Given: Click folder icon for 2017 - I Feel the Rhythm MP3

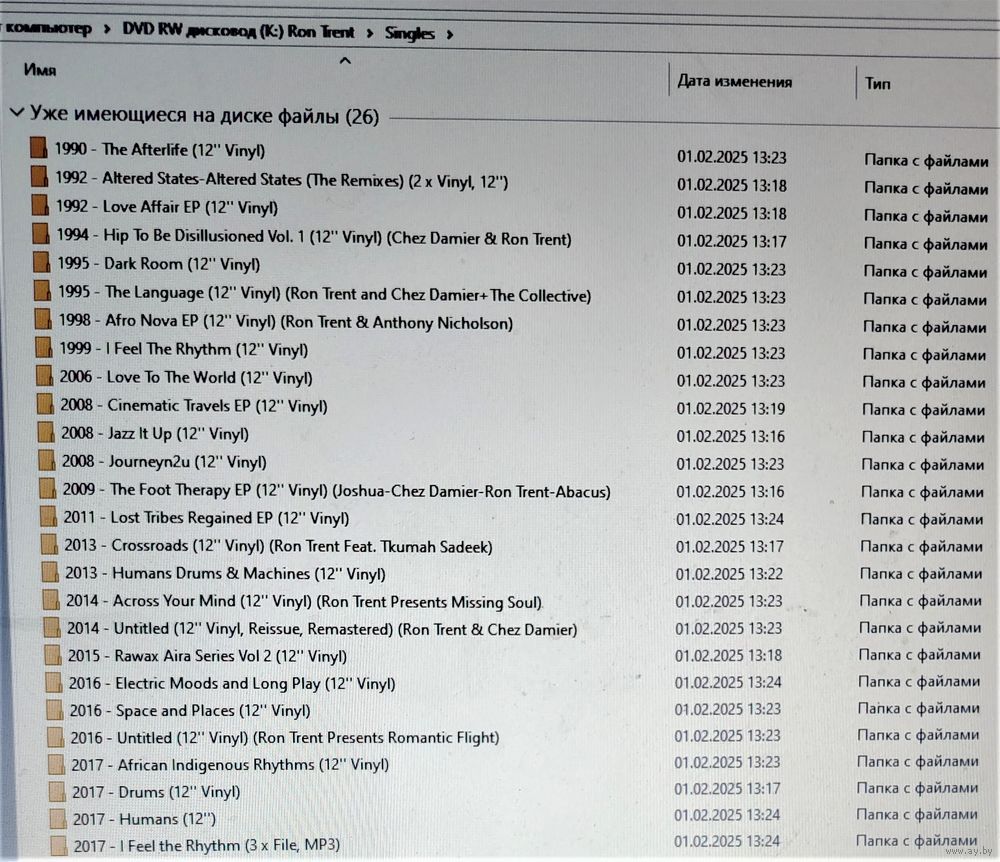Looking at the screenshot, I should coord(59,845).
